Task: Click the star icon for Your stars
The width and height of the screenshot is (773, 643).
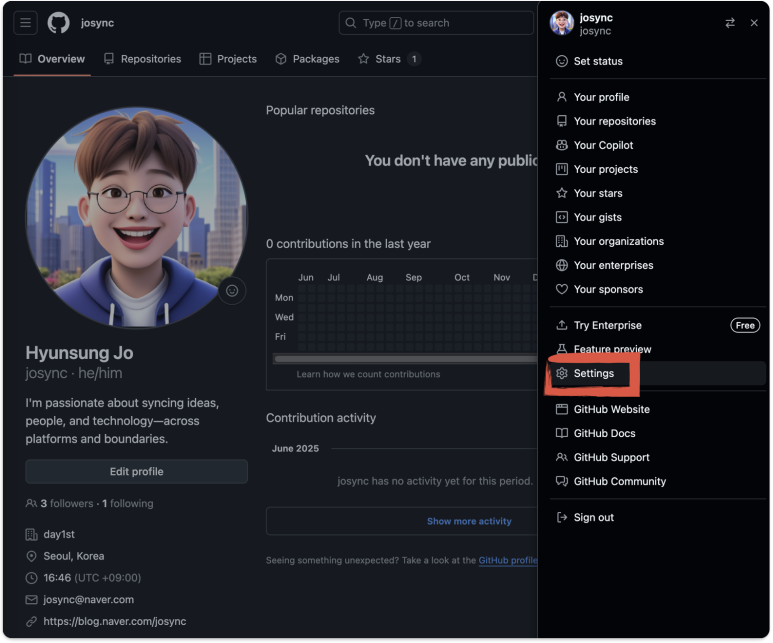Action: point(562,193)
